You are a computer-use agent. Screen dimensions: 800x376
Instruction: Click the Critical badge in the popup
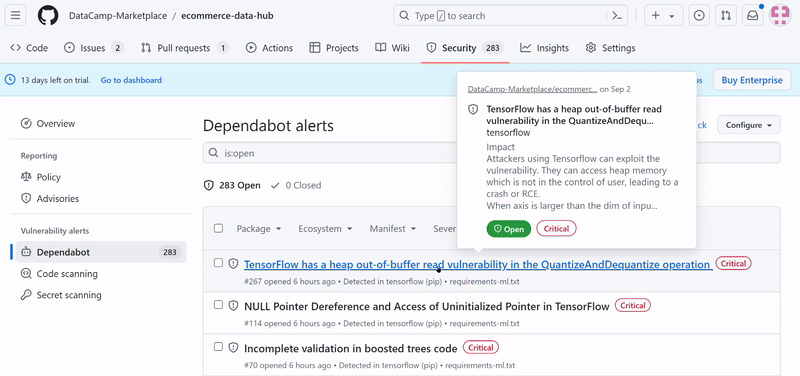coord(556,229)
